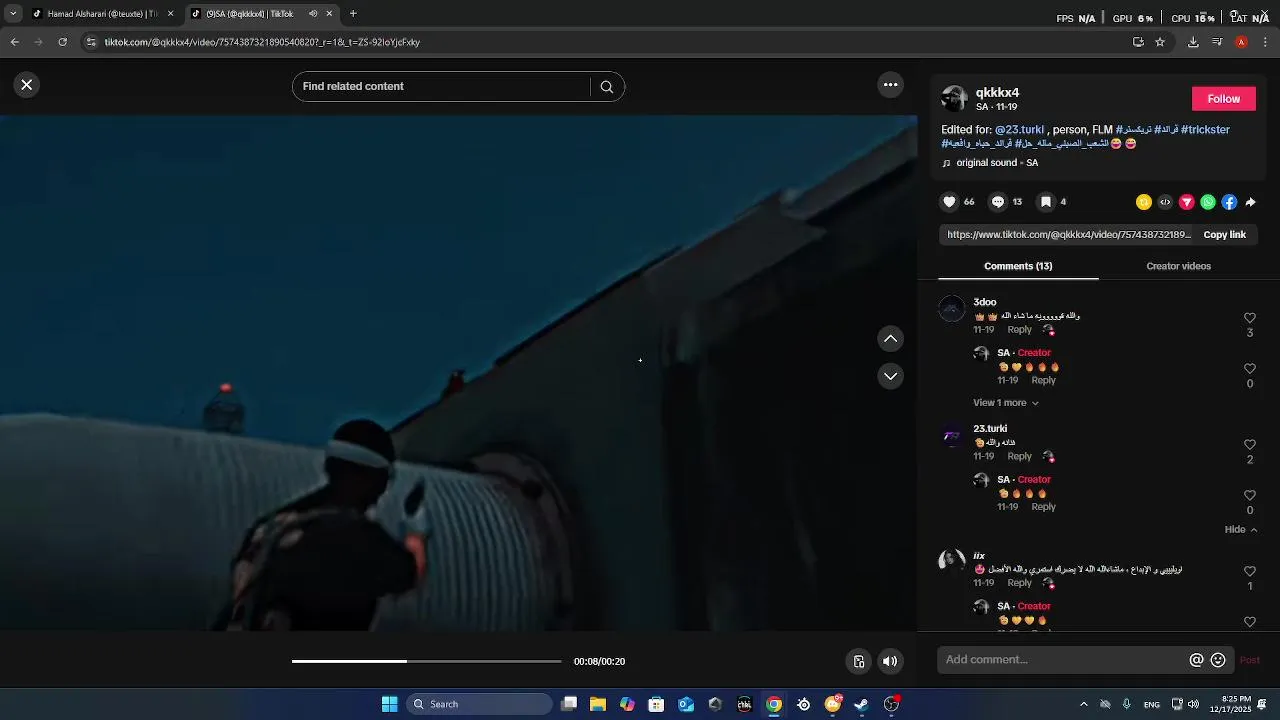1280x720 pixels.
Task: Reply to iix's comment
Action: (1019, 583)
